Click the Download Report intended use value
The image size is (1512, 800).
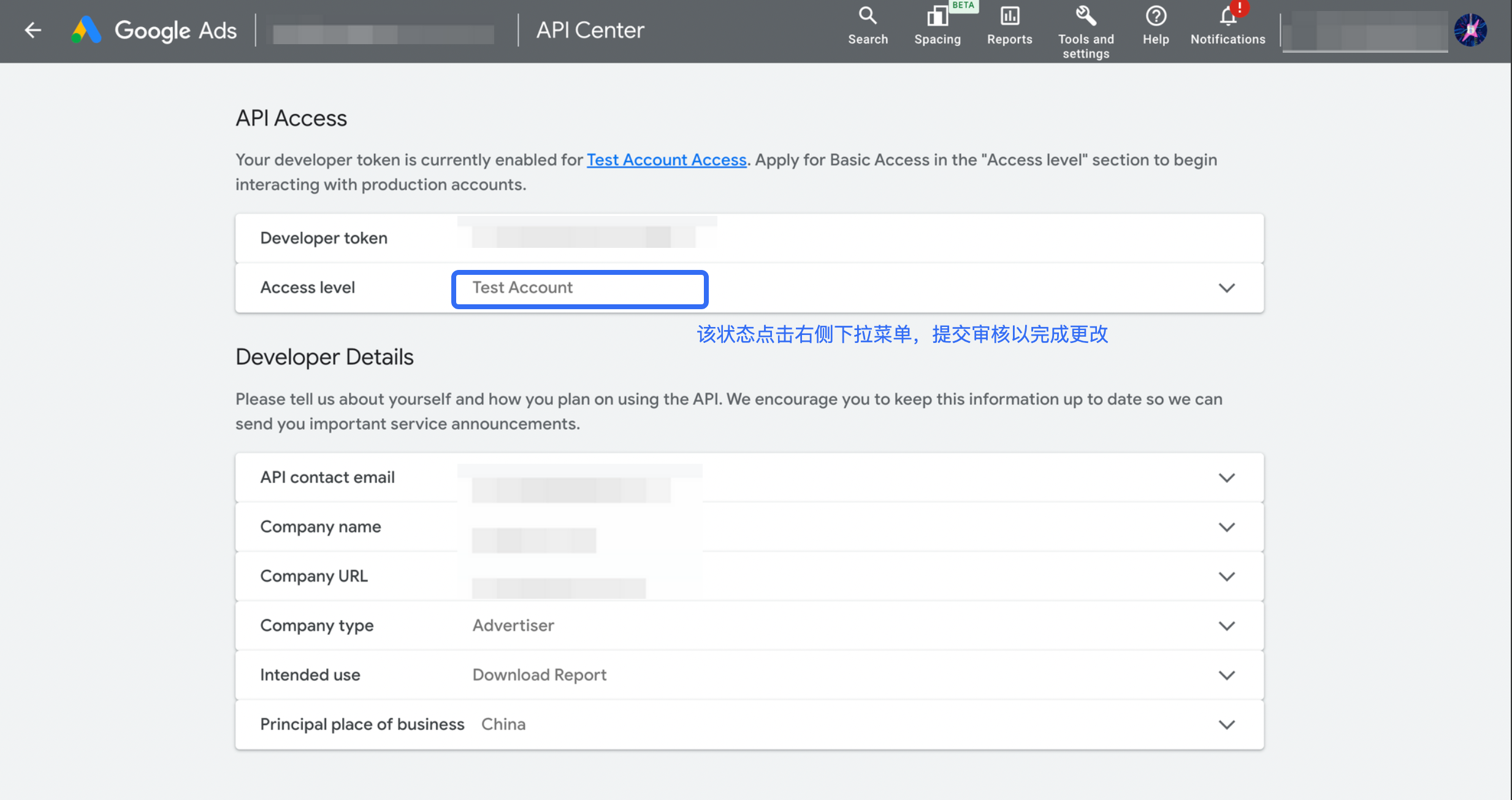[x=540, y=675]
